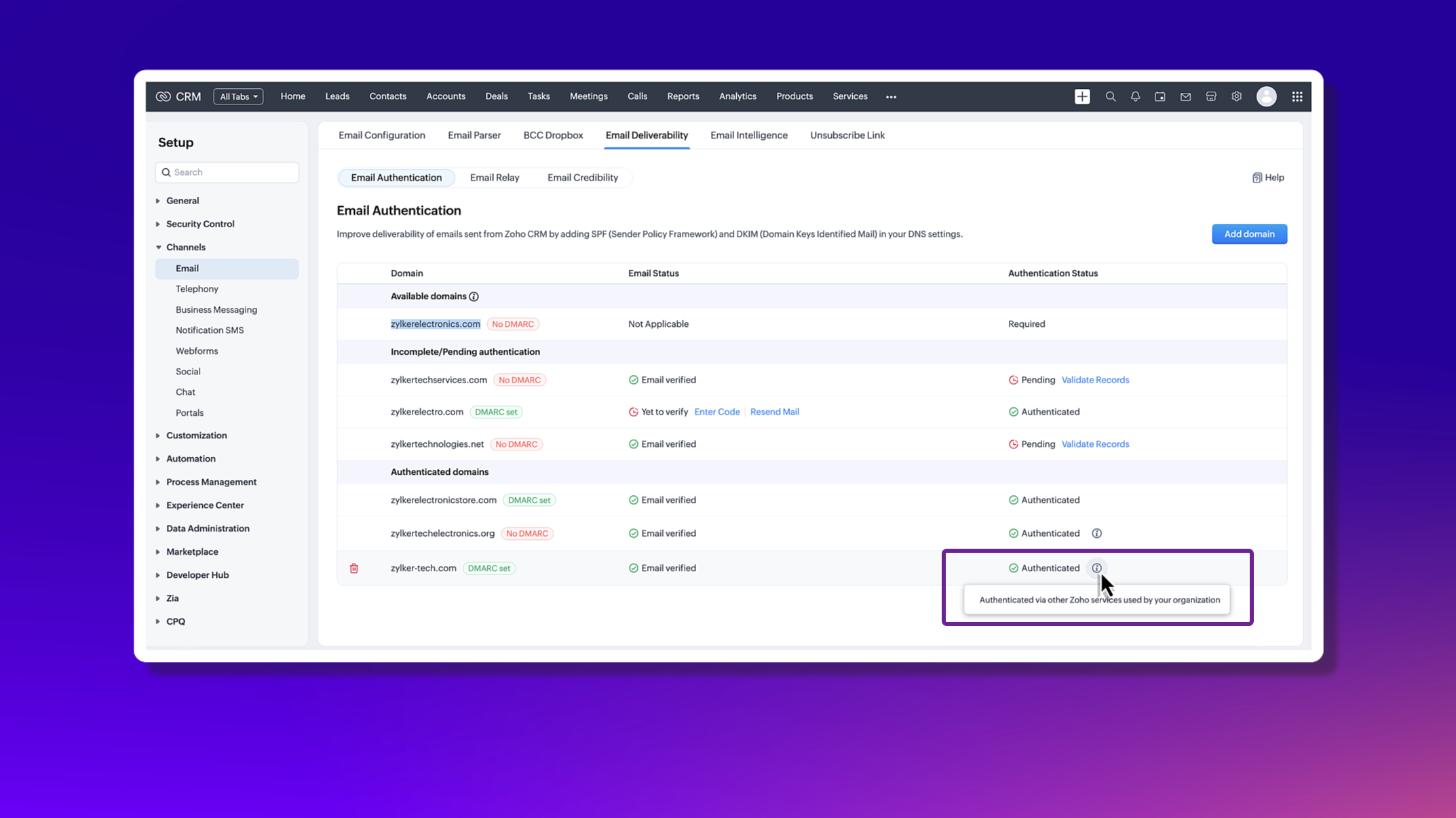Open the search magnifier in top bar

(x=1111, y=96)
